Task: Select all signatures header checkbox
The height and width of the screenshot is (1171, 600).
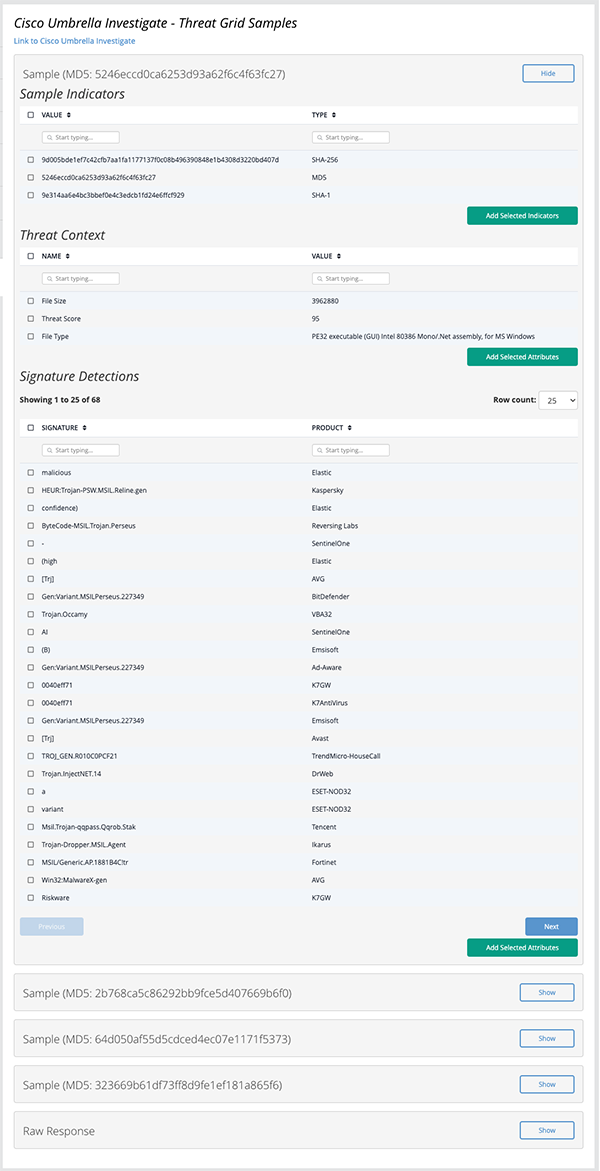Action: [31, 428]
